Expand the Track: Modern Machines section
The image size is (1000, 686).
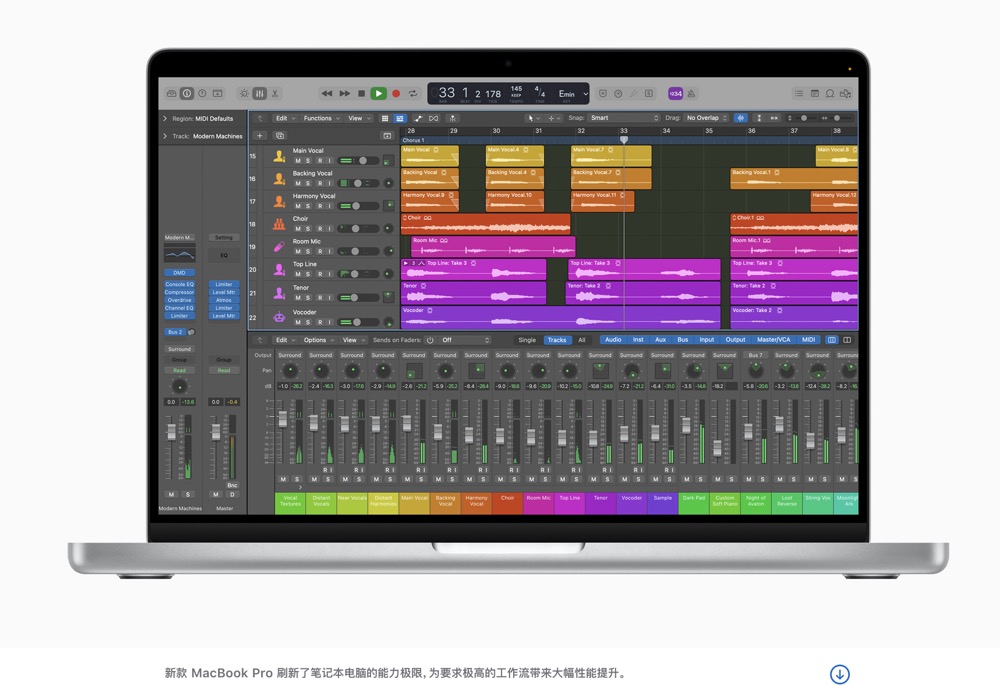(165, 136)
